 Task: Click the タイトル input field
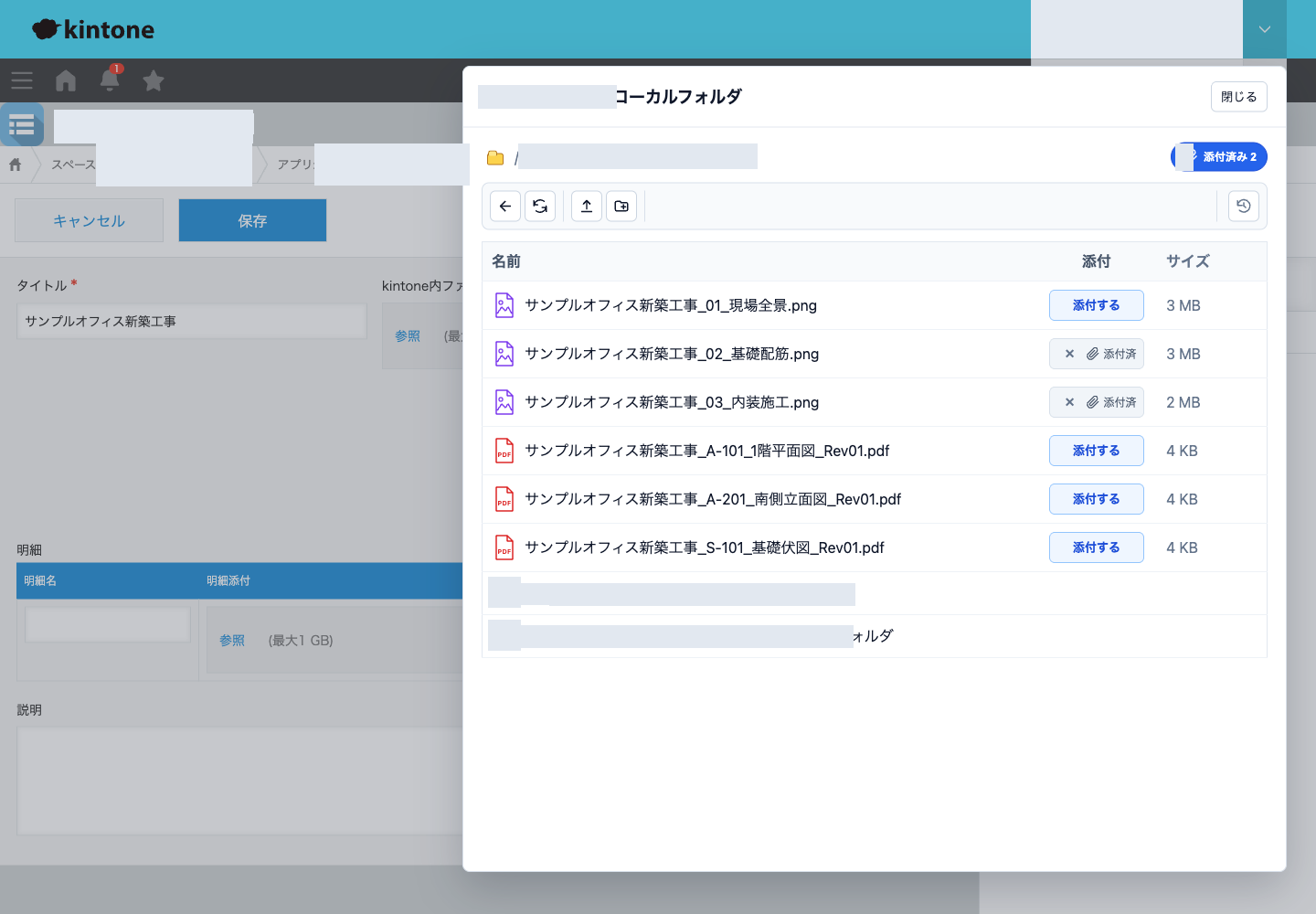tap(192, 322)
